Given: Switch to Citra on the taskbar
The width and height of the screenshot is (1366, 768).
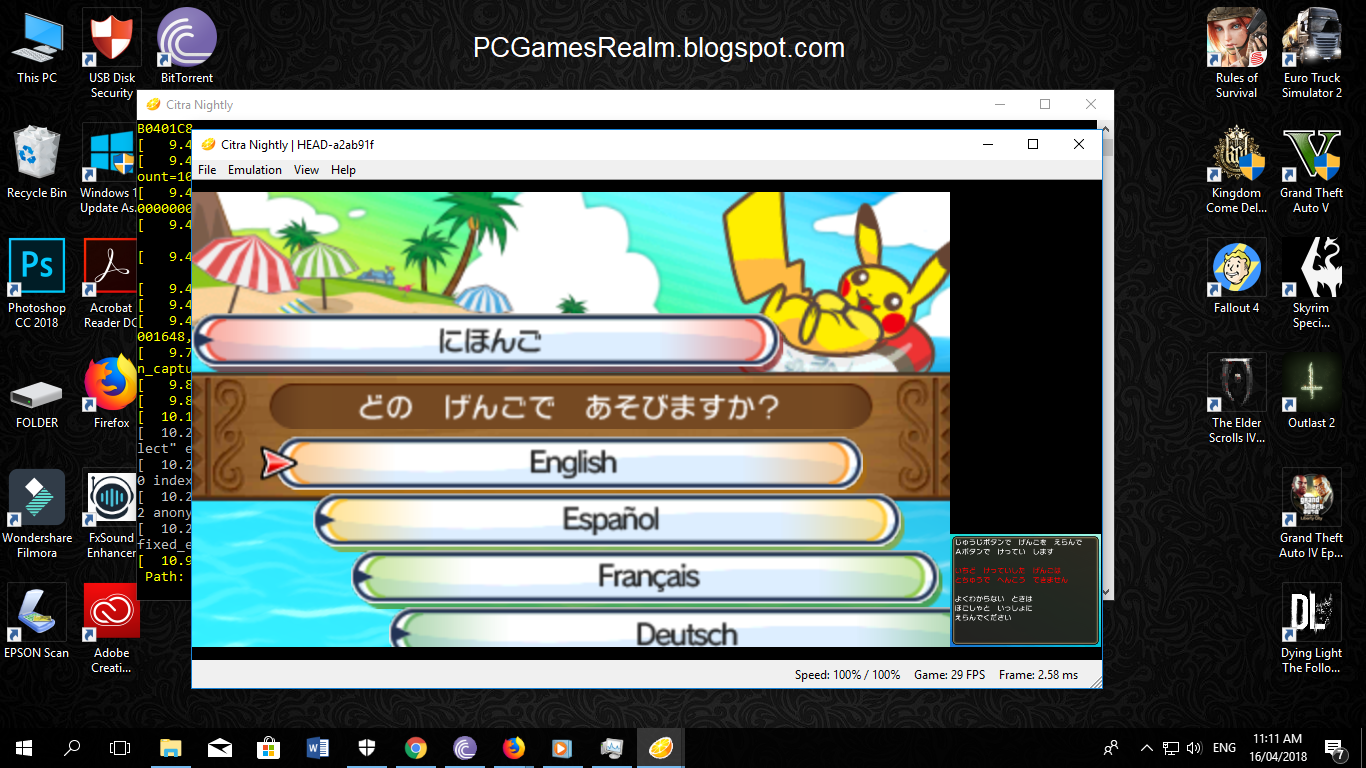Looking at the screenshot, I should tap(661, 747).
